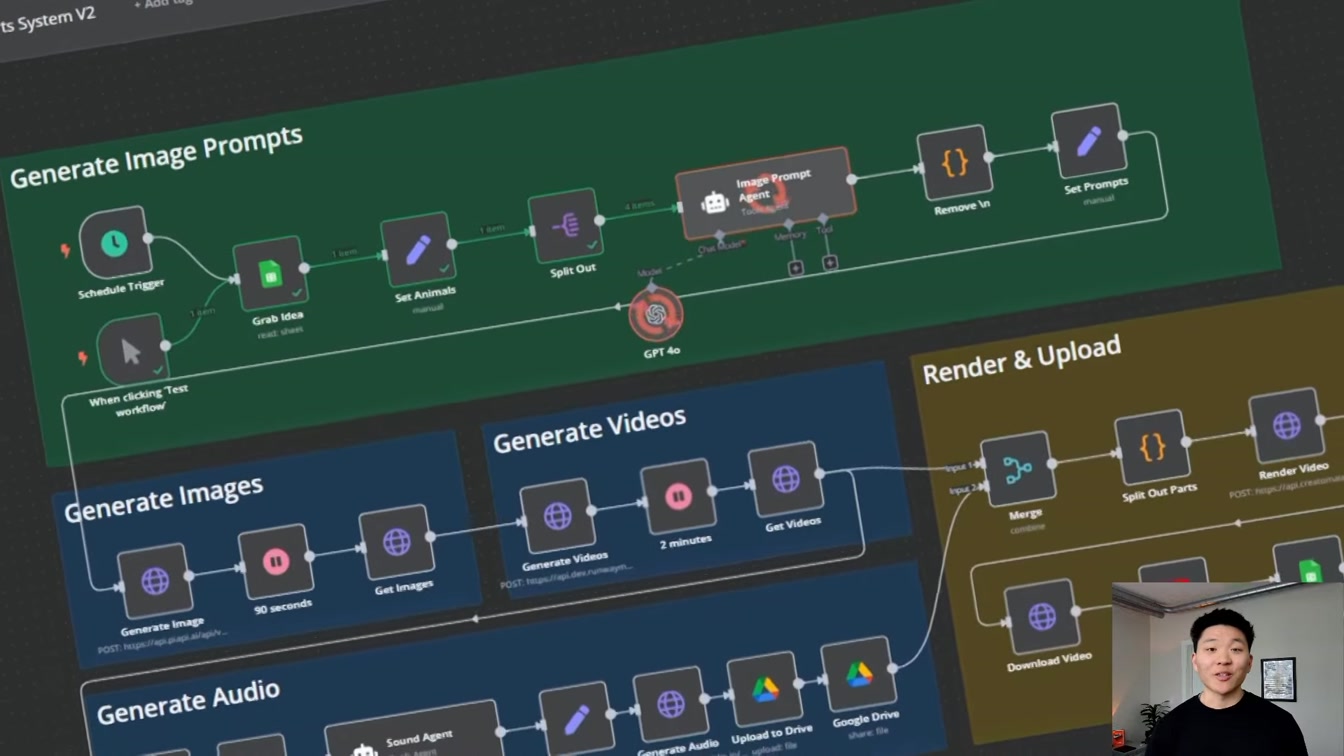Open the Generate Videos HTTP request node
The height and width of the screenshot is (756, 1344).
[557, 516]
